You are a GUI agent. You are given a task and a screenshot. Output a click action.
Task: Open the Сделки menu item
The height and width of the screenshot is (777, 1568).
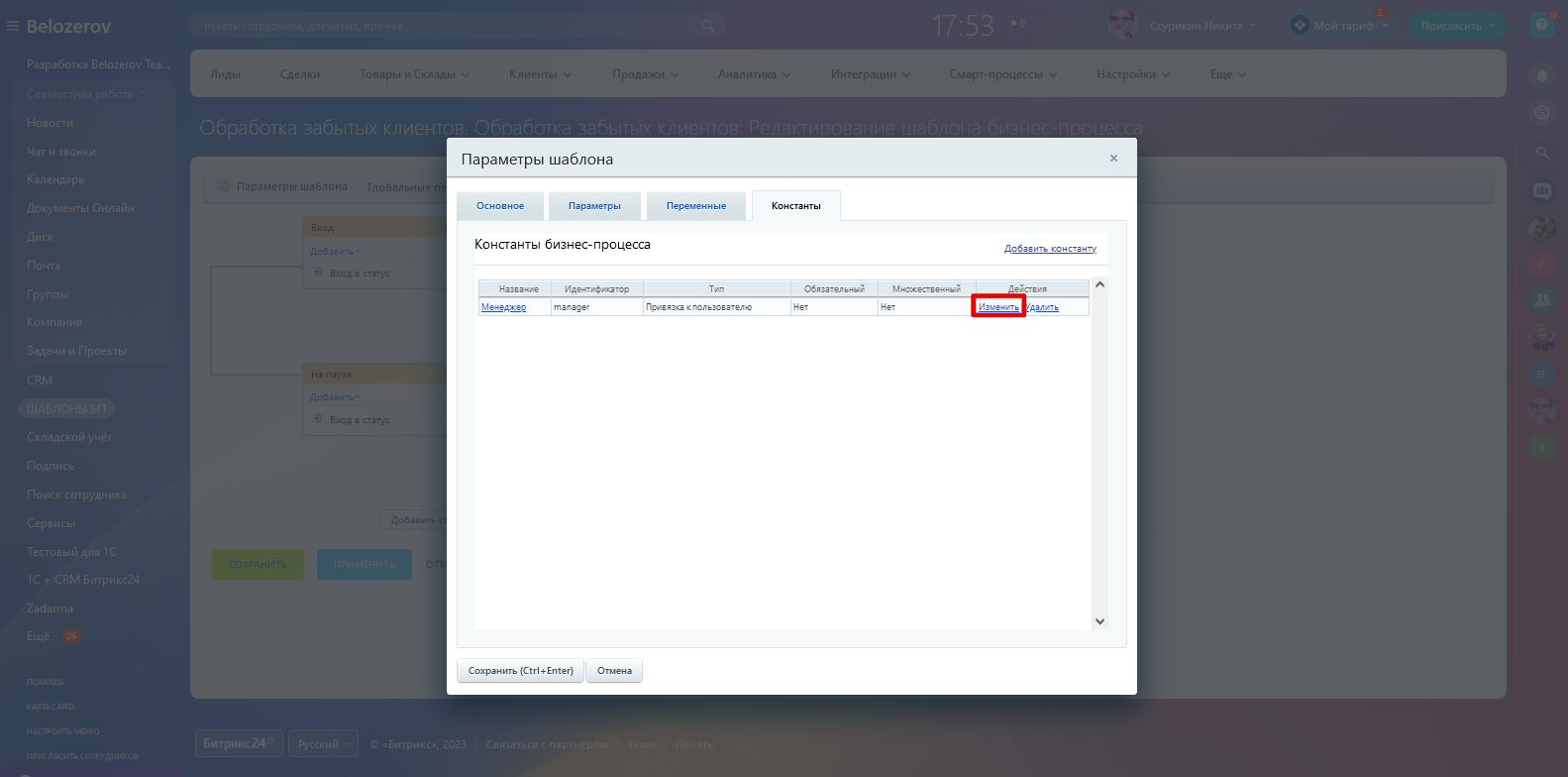tap(299, 74)
